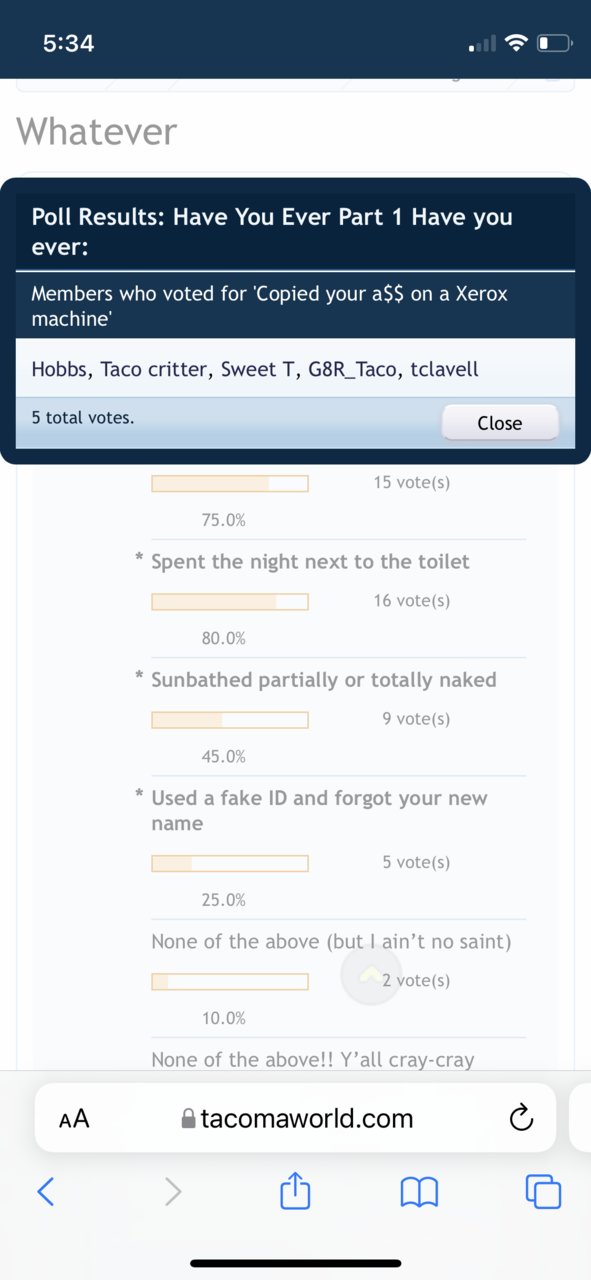591x1280 pixels.
Task: Tap the padlock icon beside tacomaworld.com
Action: click(188, 1119)
